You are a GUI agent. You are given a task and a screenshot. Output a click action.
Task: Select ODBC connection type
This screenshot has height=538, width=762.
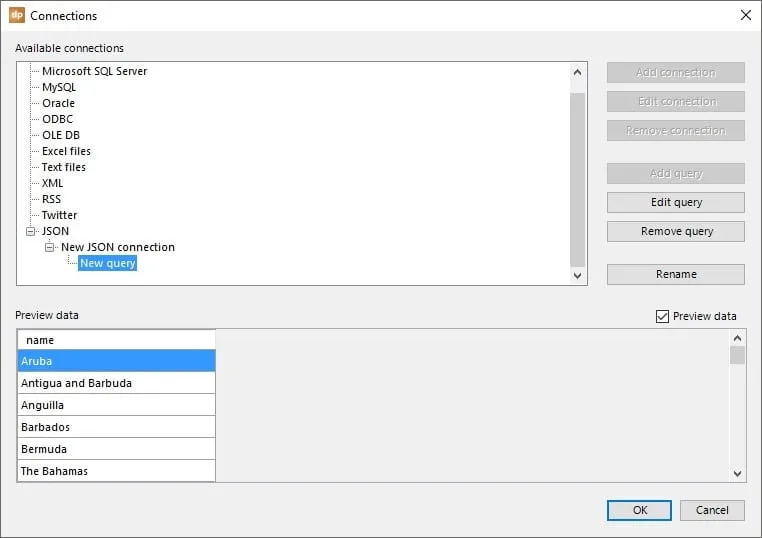[x=57, y=119]
